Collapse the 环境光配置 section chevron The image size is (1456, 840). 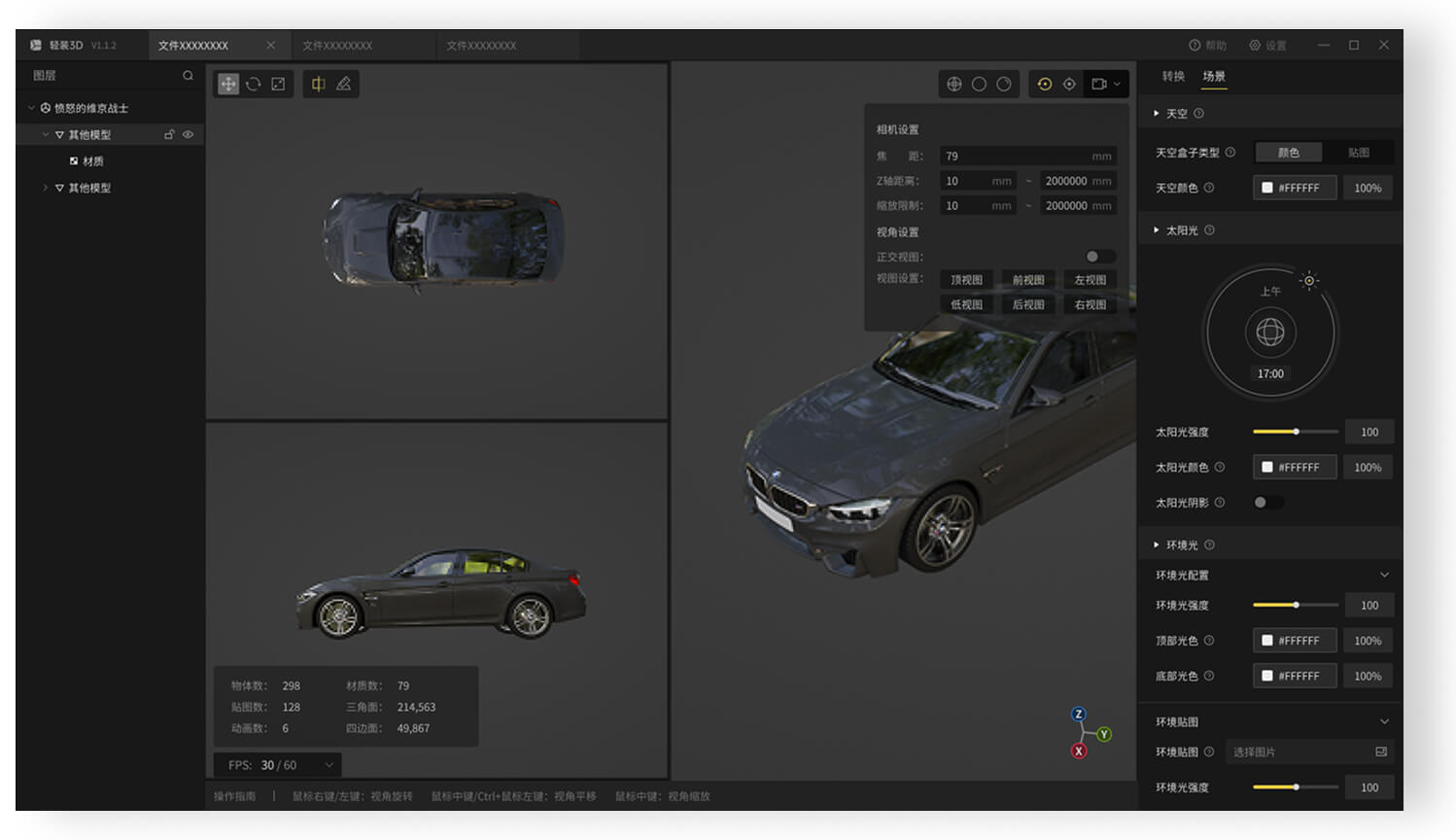1384,576
